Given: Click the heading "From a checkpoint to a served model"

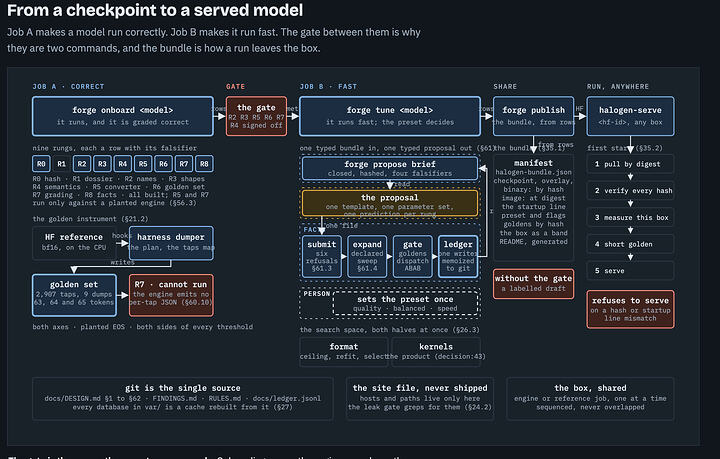Looking at the screenshot, I should (155, 10).
